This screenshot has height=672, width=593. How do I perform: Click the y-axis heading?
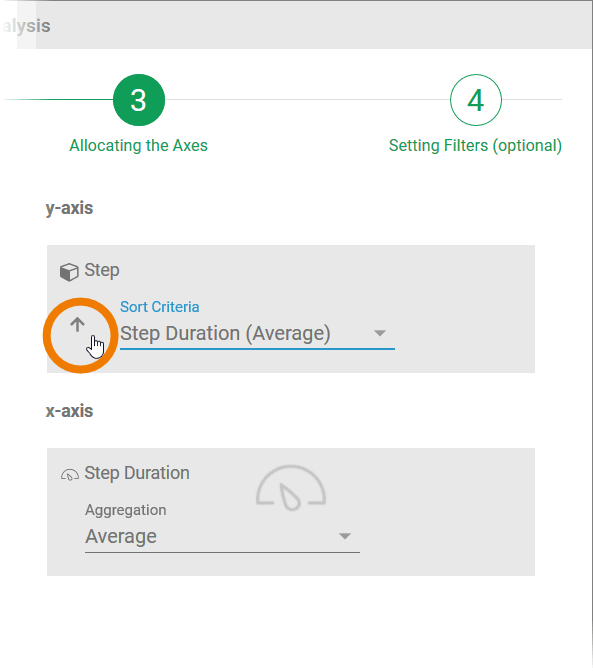69,208
